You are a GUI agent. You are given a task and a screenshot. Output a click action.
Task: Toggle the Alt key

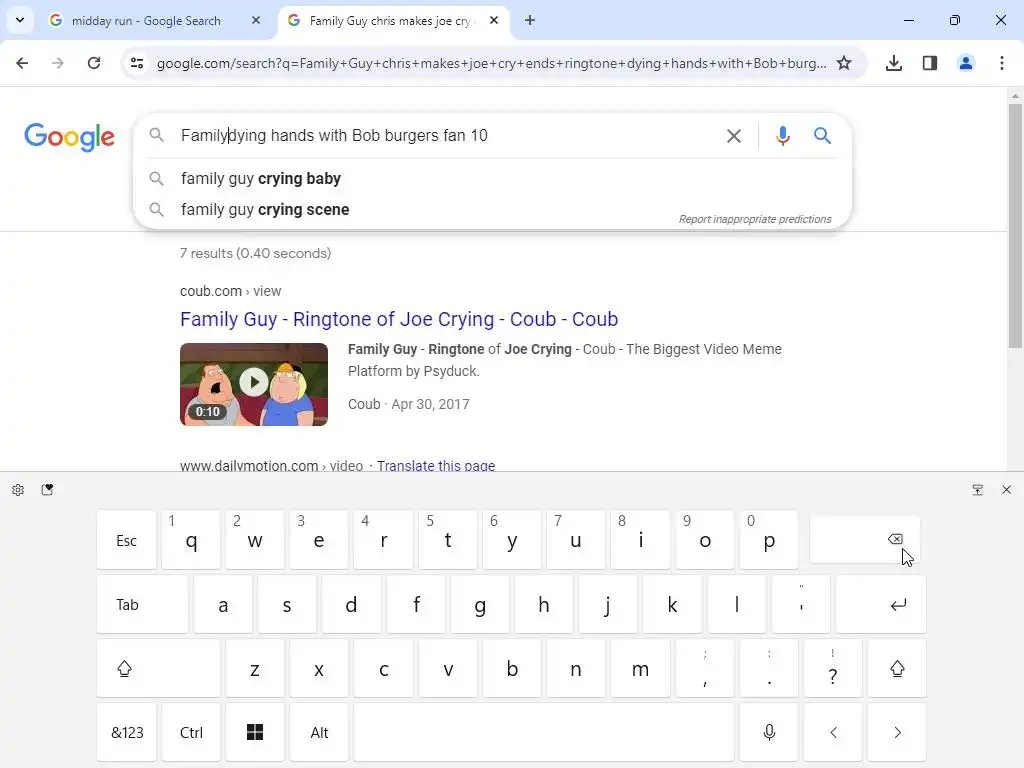coord(319,732)
